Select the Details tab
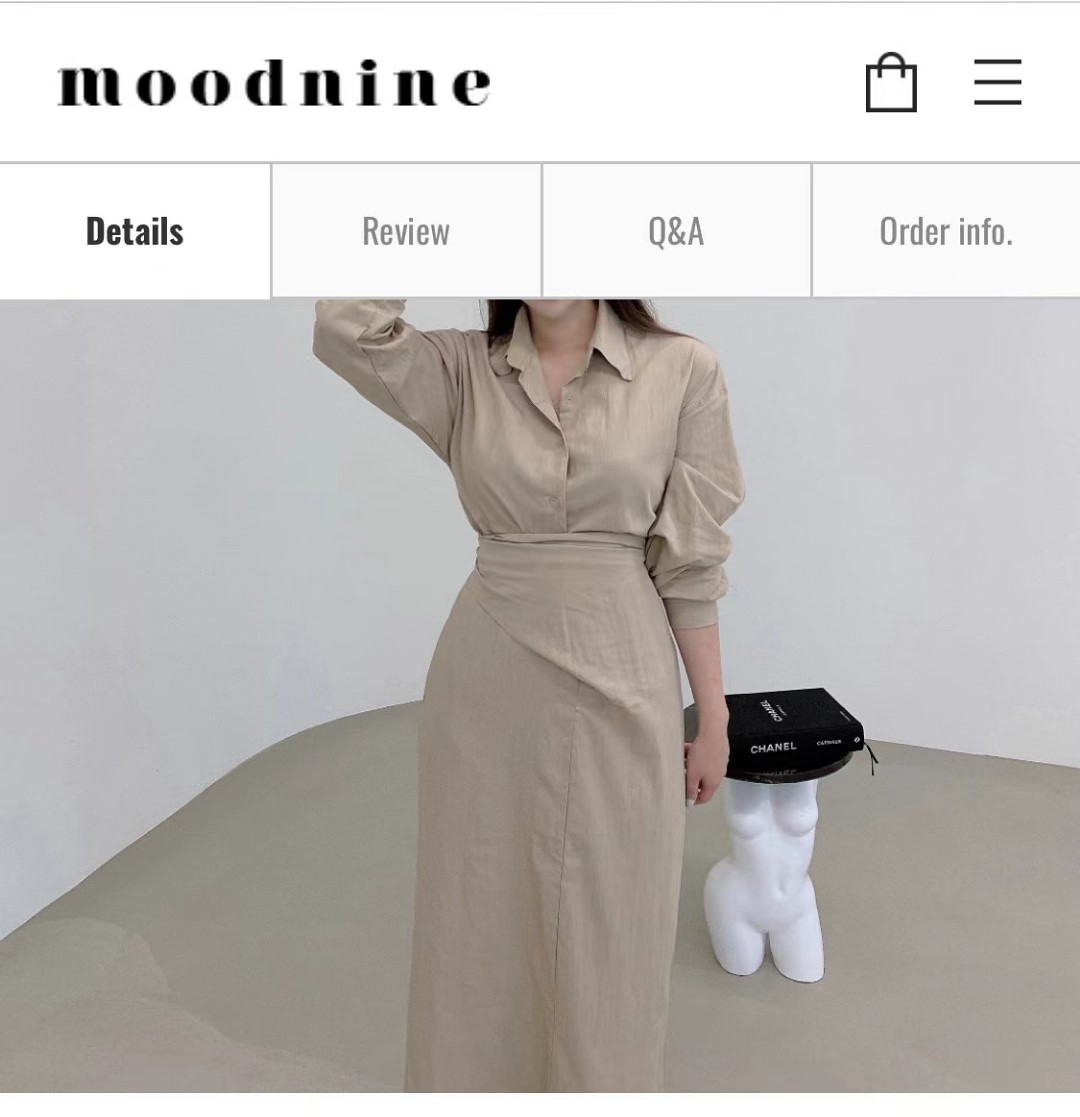The height and width of the screenshot is (1117, 1080). (x=135, y=231)
